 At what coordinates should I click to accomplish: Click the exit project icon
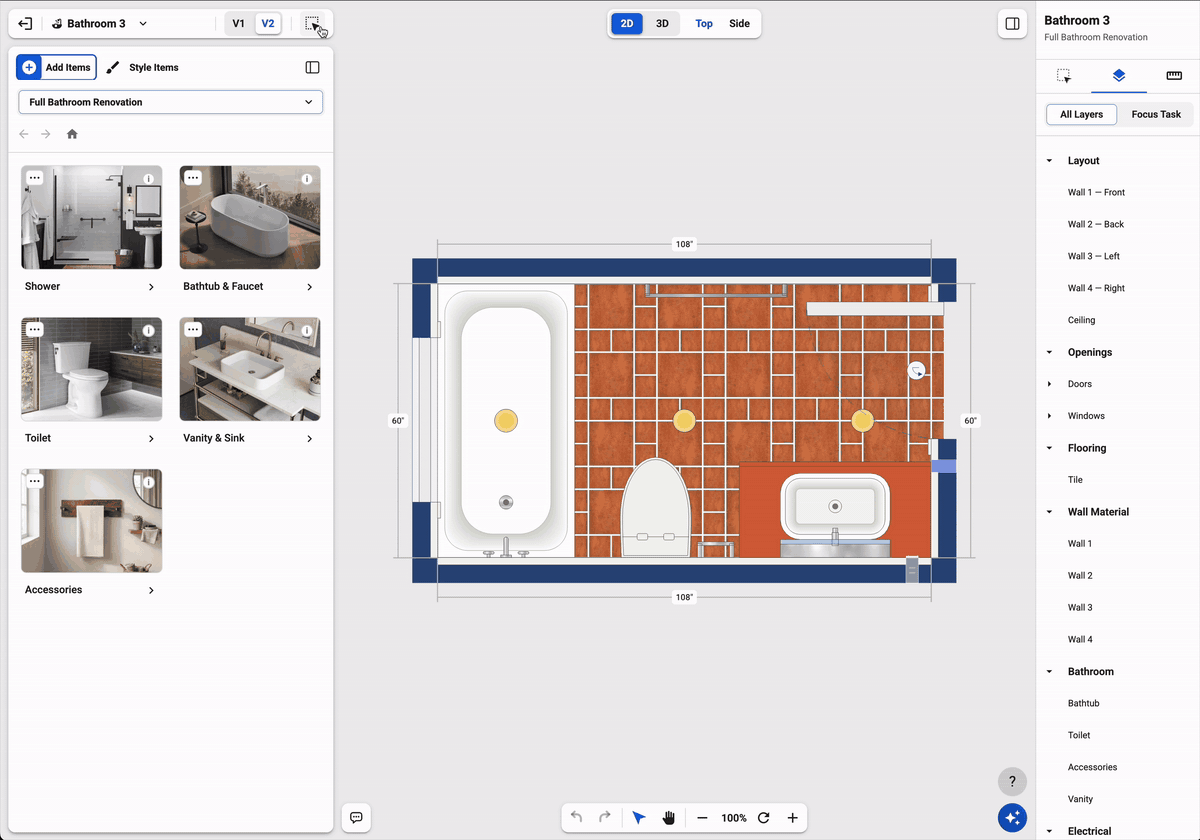[25, 24]
